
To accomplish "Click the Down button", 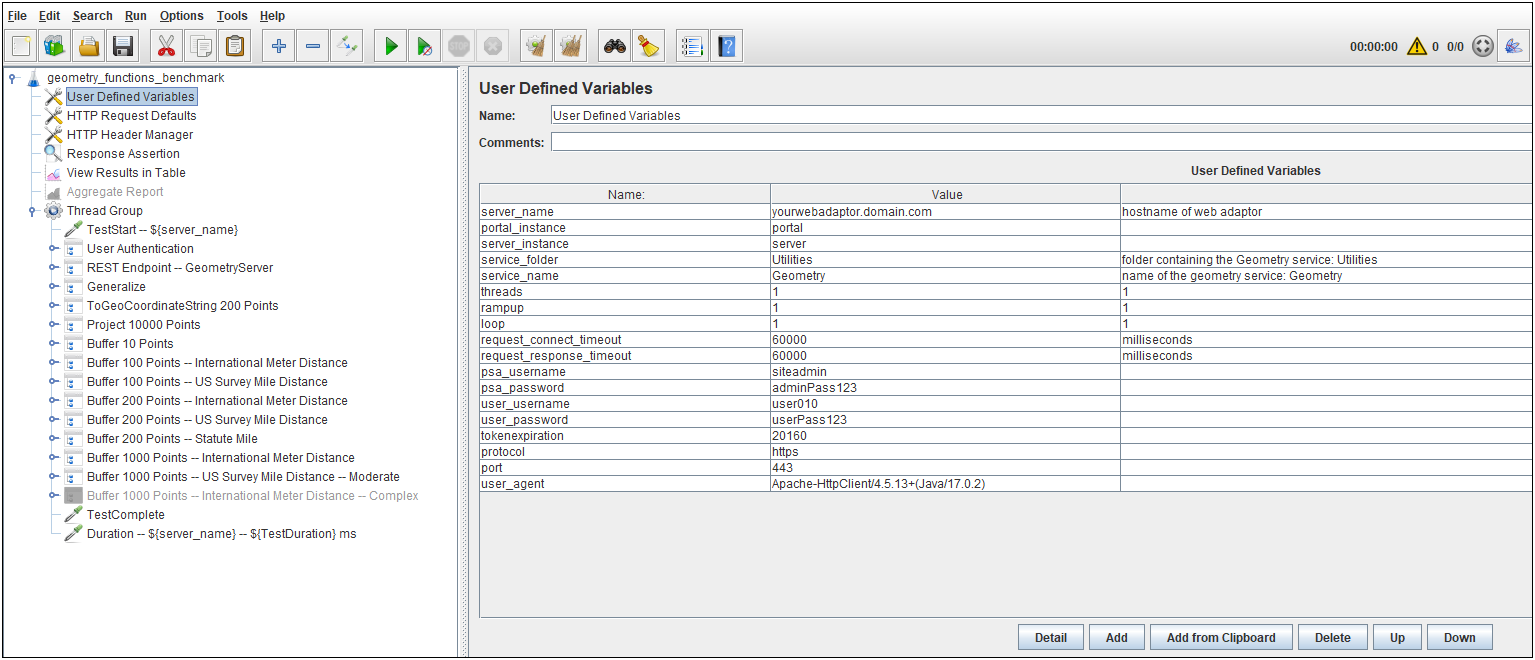I will click(1460, 638).
